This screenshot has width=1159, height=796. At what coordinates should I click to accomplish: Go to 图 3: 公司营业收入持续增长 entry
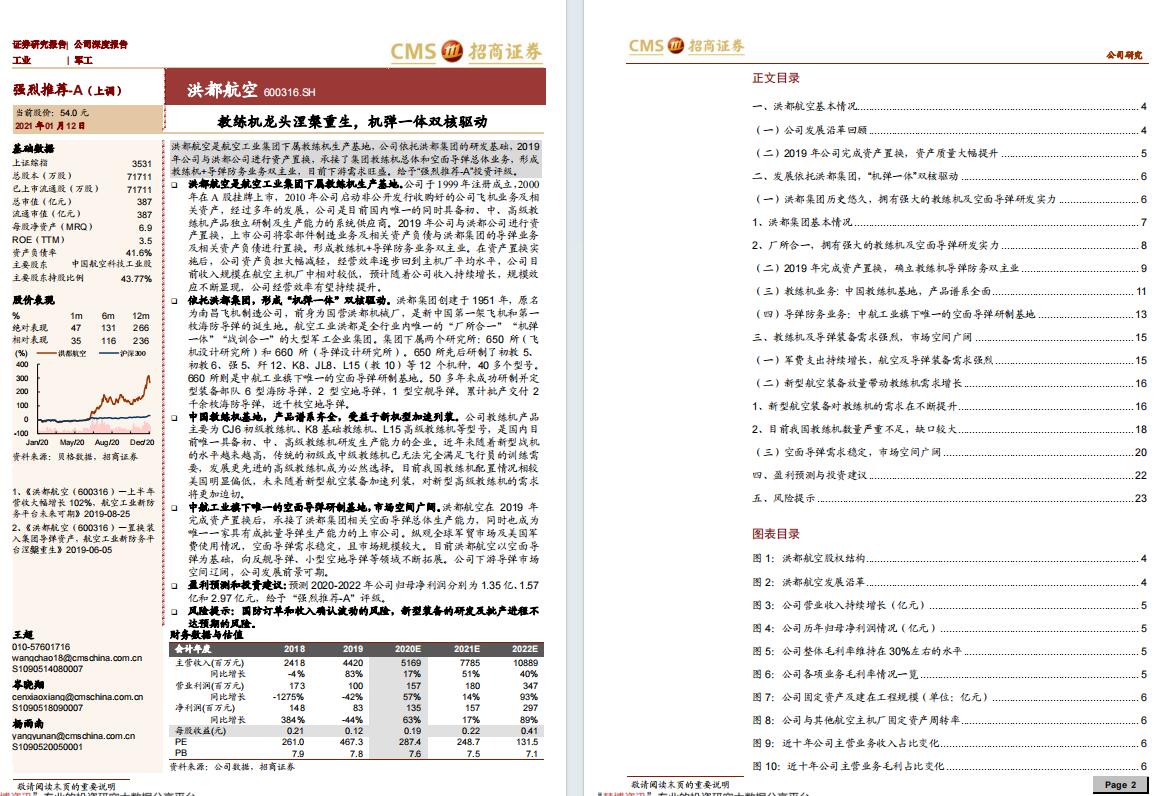949,605
